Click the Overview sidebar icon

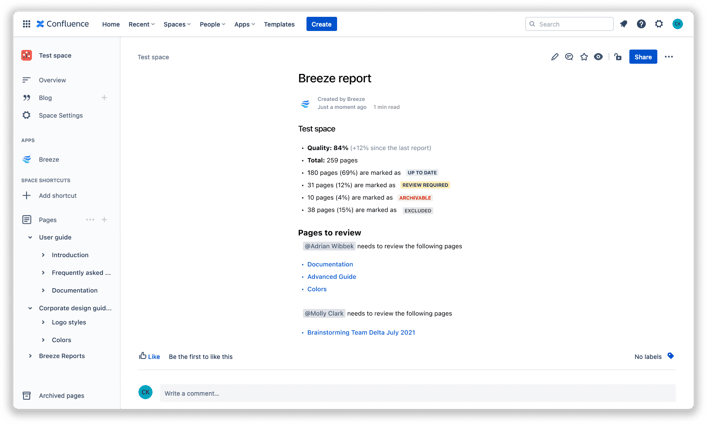click(x=27, y=80)
